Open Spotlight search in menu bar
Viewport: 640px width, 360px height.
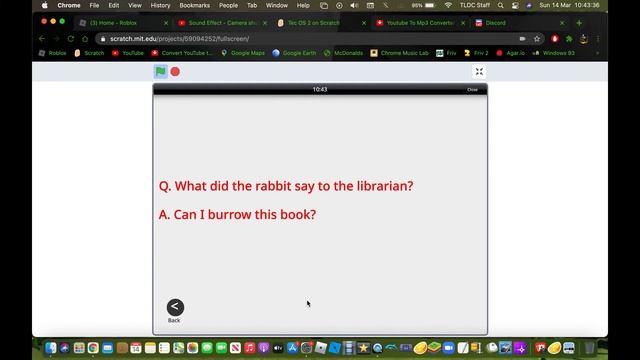[501, 5]
